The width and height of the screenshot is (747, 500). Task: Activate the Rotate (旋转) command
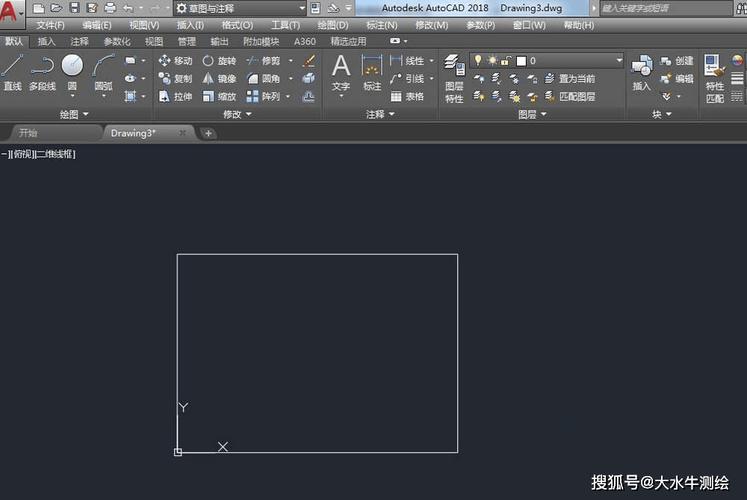(x=219, y=60)
